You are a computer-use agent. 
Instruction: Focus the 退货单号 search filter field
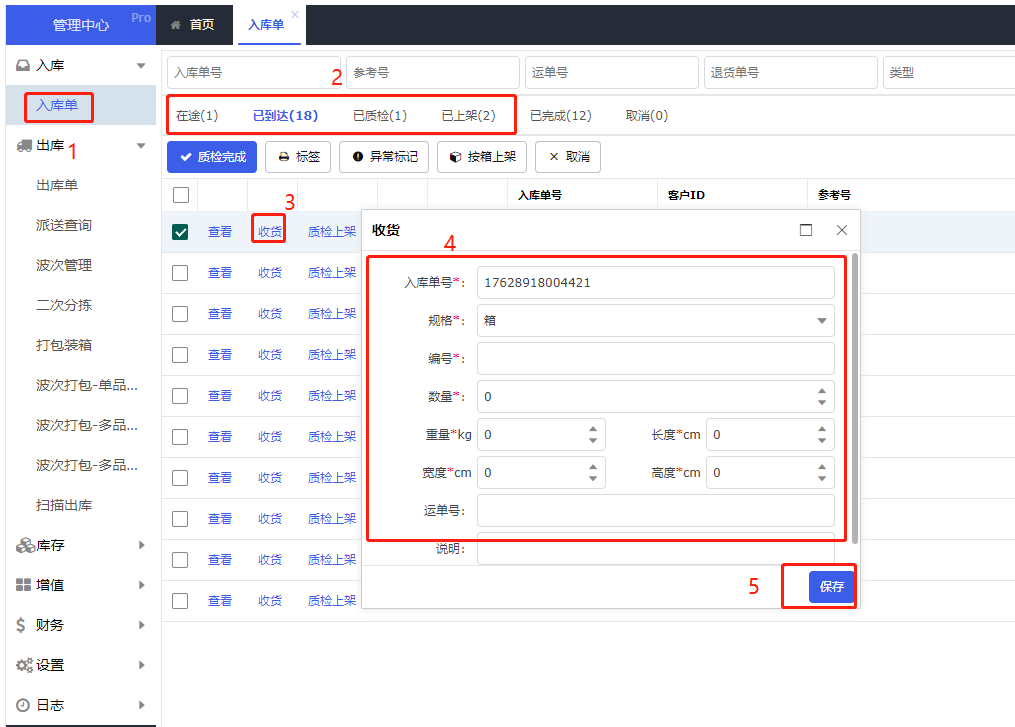coord(791,73)
